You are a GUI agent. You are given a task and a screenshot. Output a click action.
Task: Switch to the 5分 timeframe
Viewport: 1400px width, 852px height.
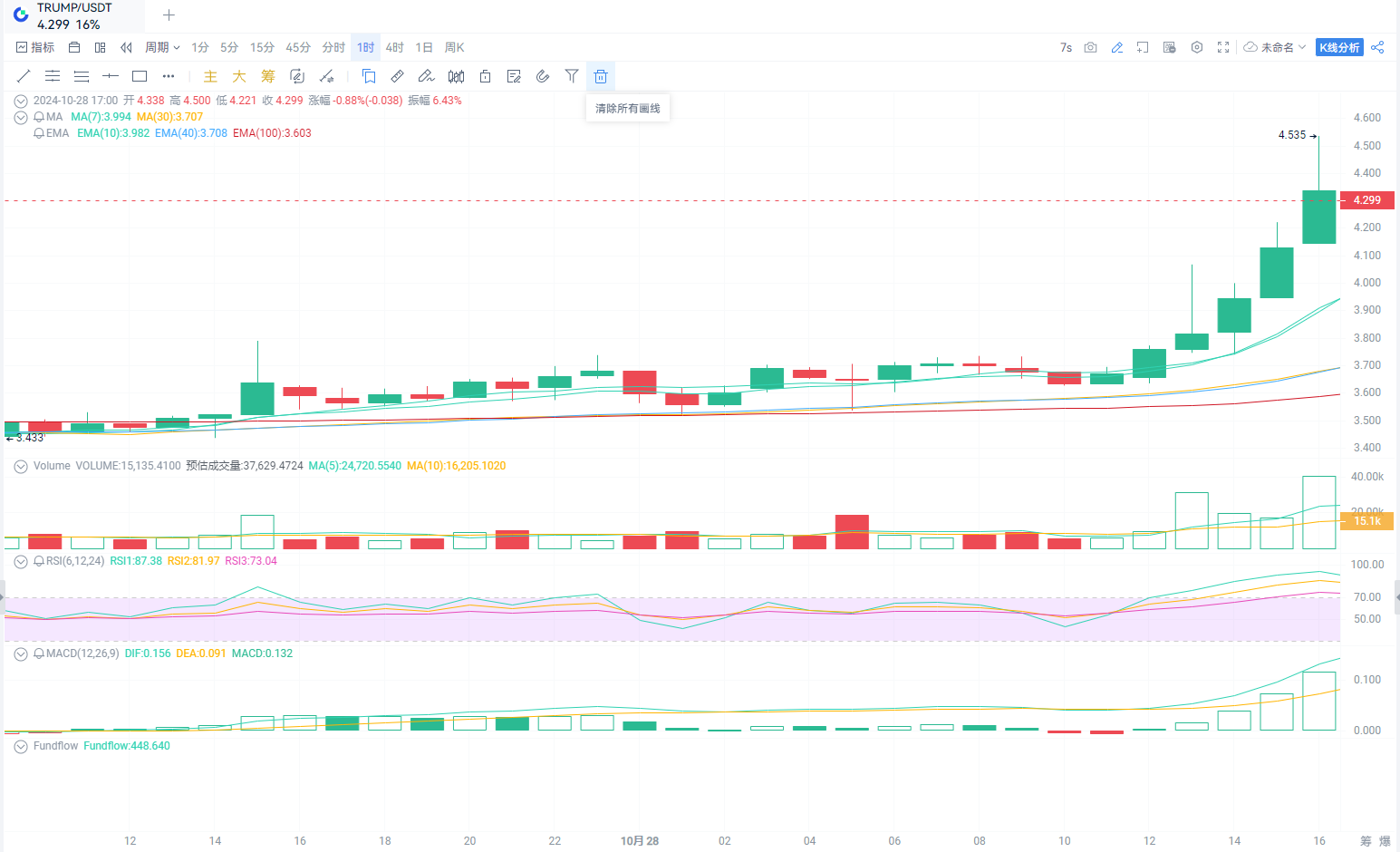point(229,47)
